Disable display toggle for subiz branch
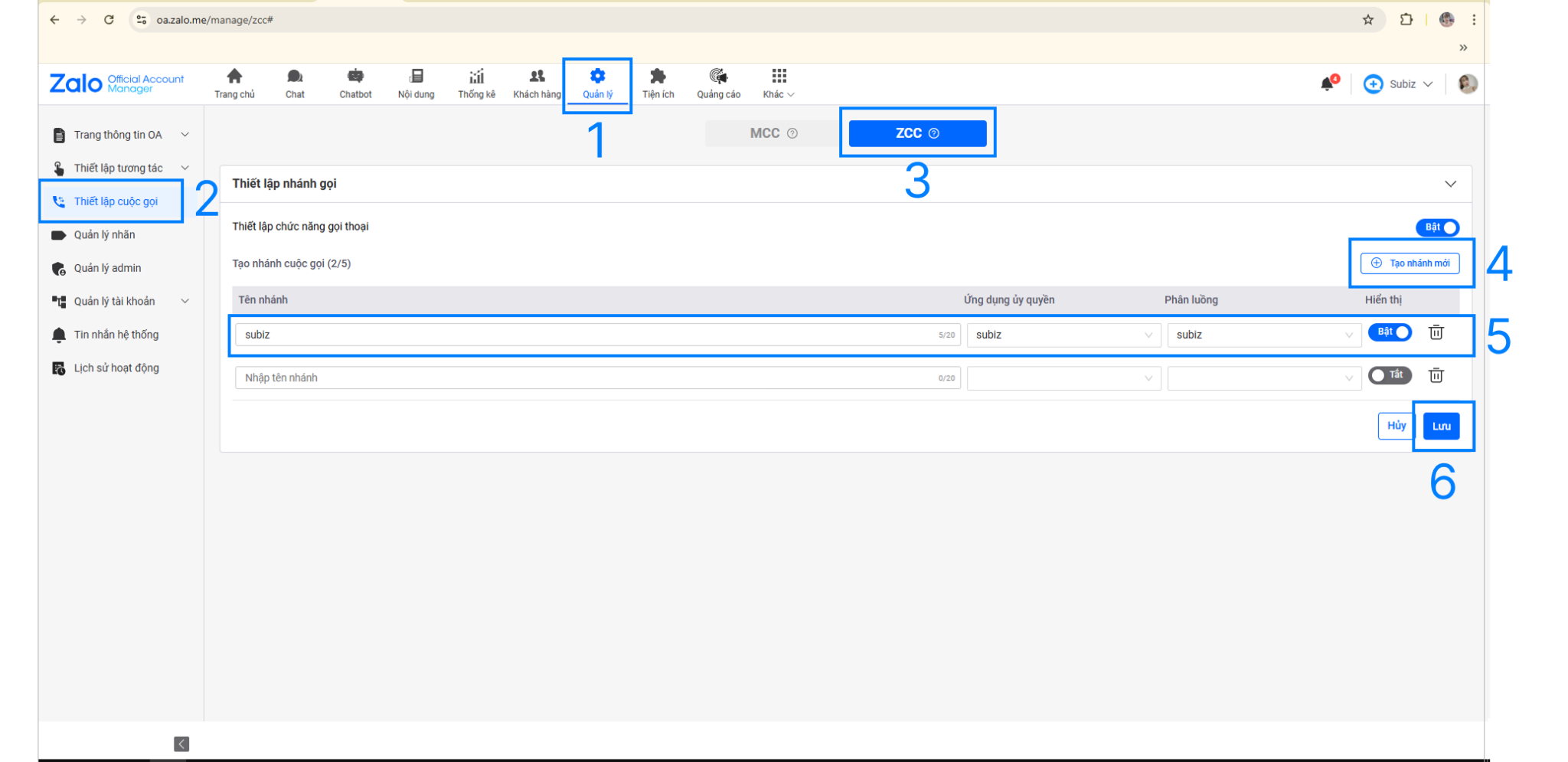This screenshot has height=762, width=1568. (x=1390, y=332)
